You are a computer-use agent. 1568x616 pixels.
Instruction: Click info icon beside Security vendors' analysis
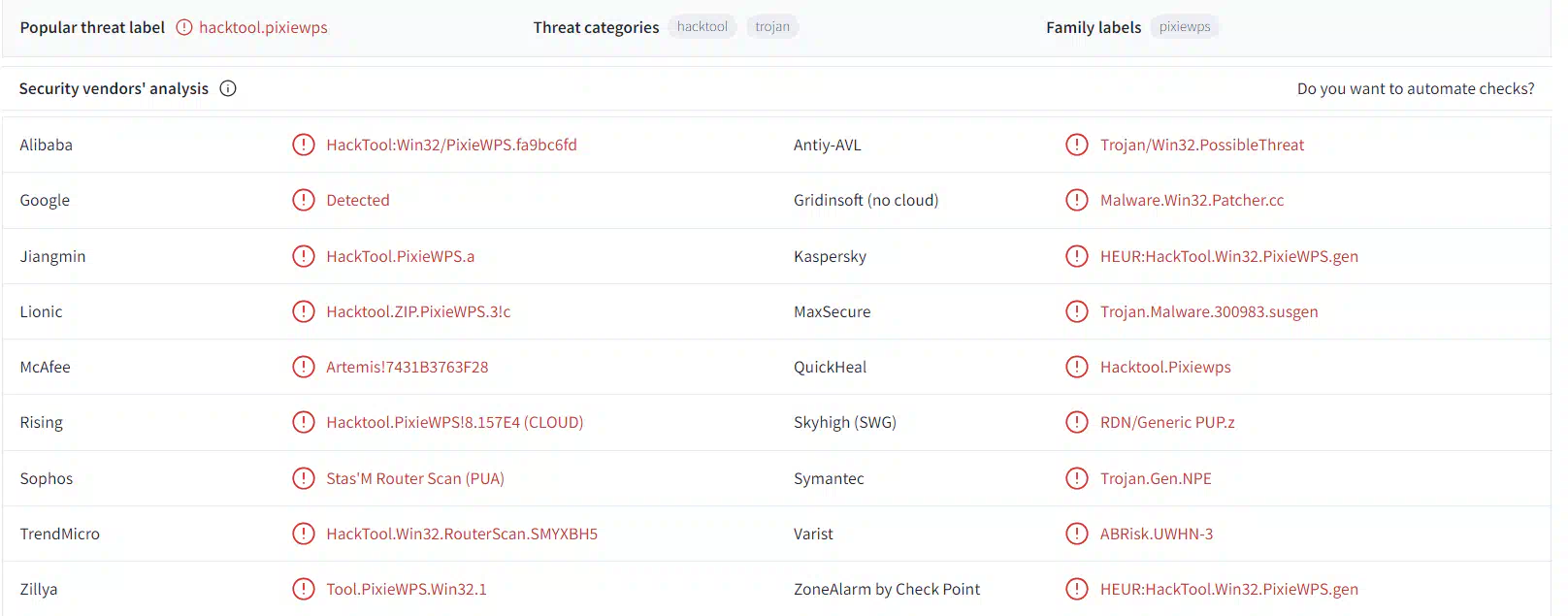tap(228, 88)
